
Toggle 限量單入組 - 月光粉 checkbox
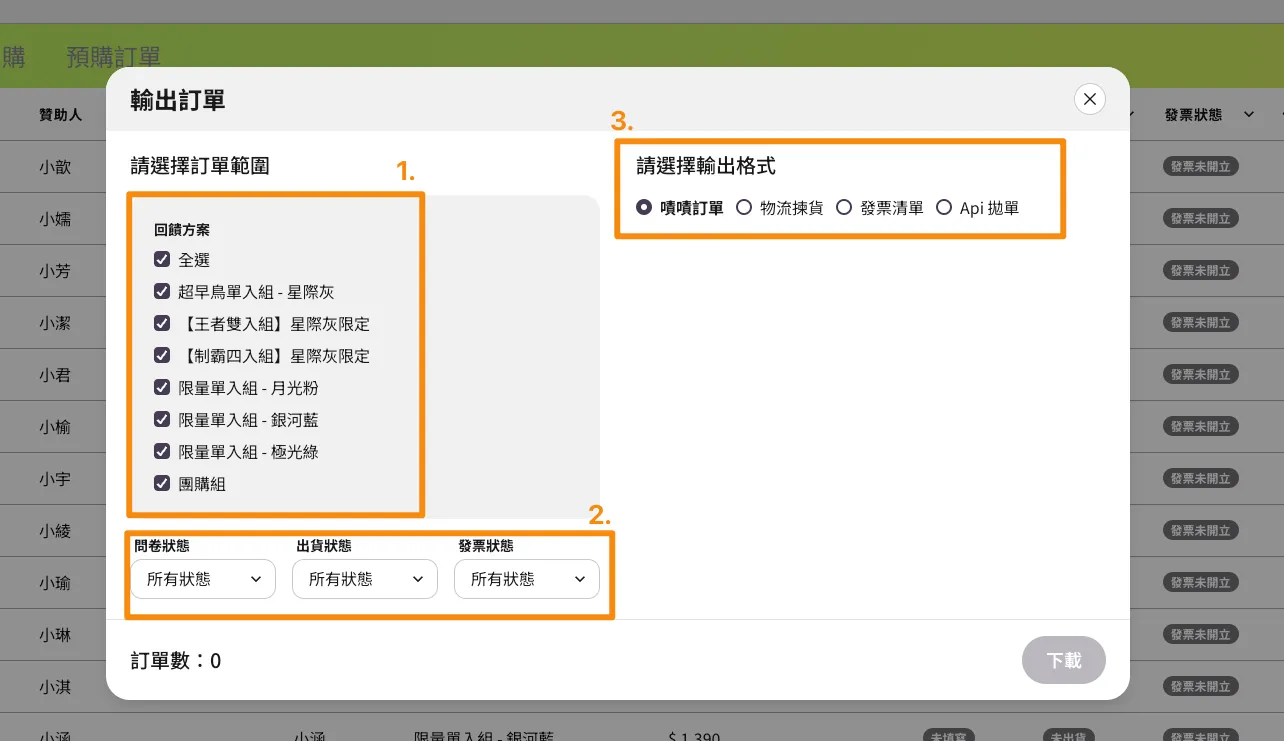[x=162, y=388]
